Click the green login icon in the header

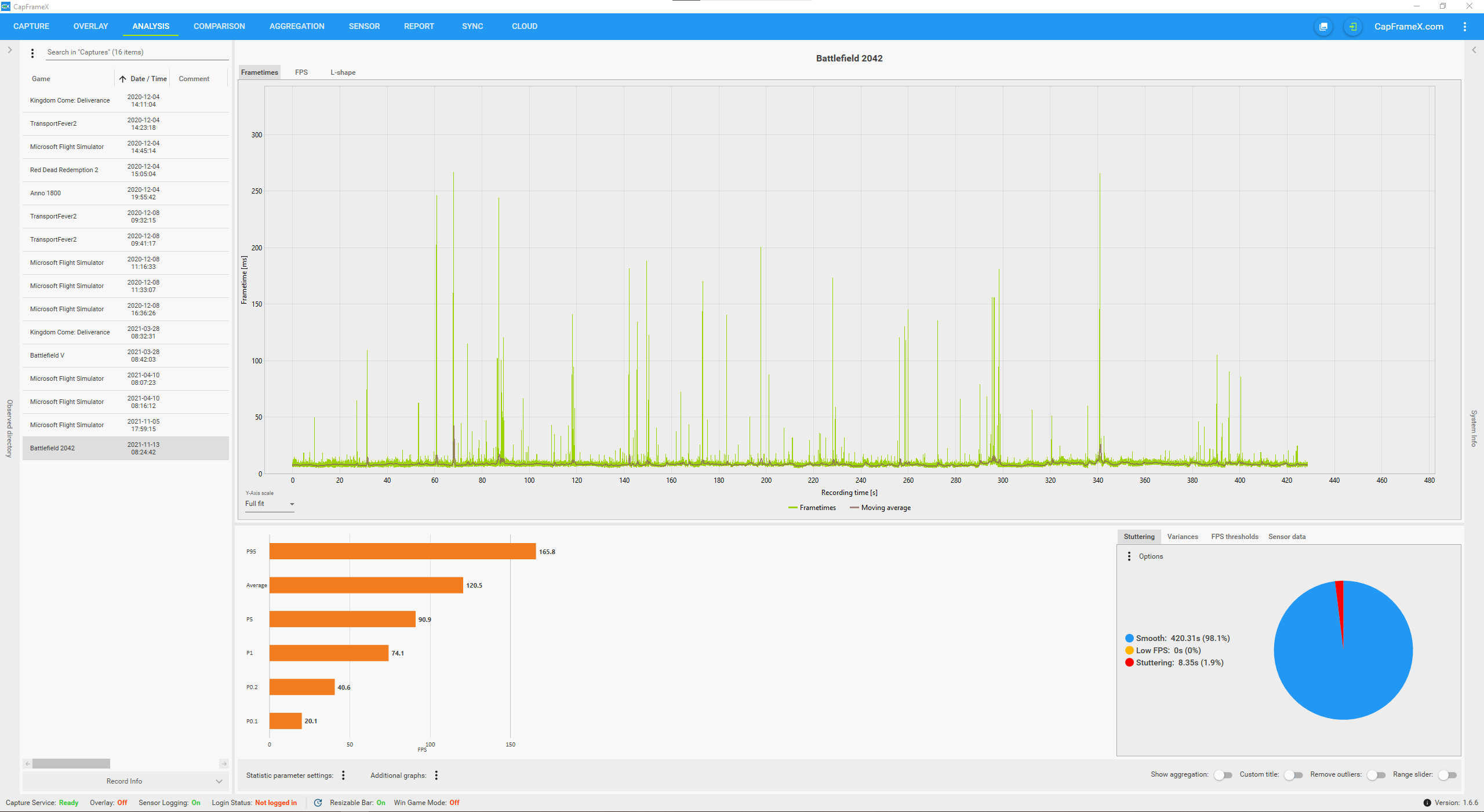[x=1352, y=27]
